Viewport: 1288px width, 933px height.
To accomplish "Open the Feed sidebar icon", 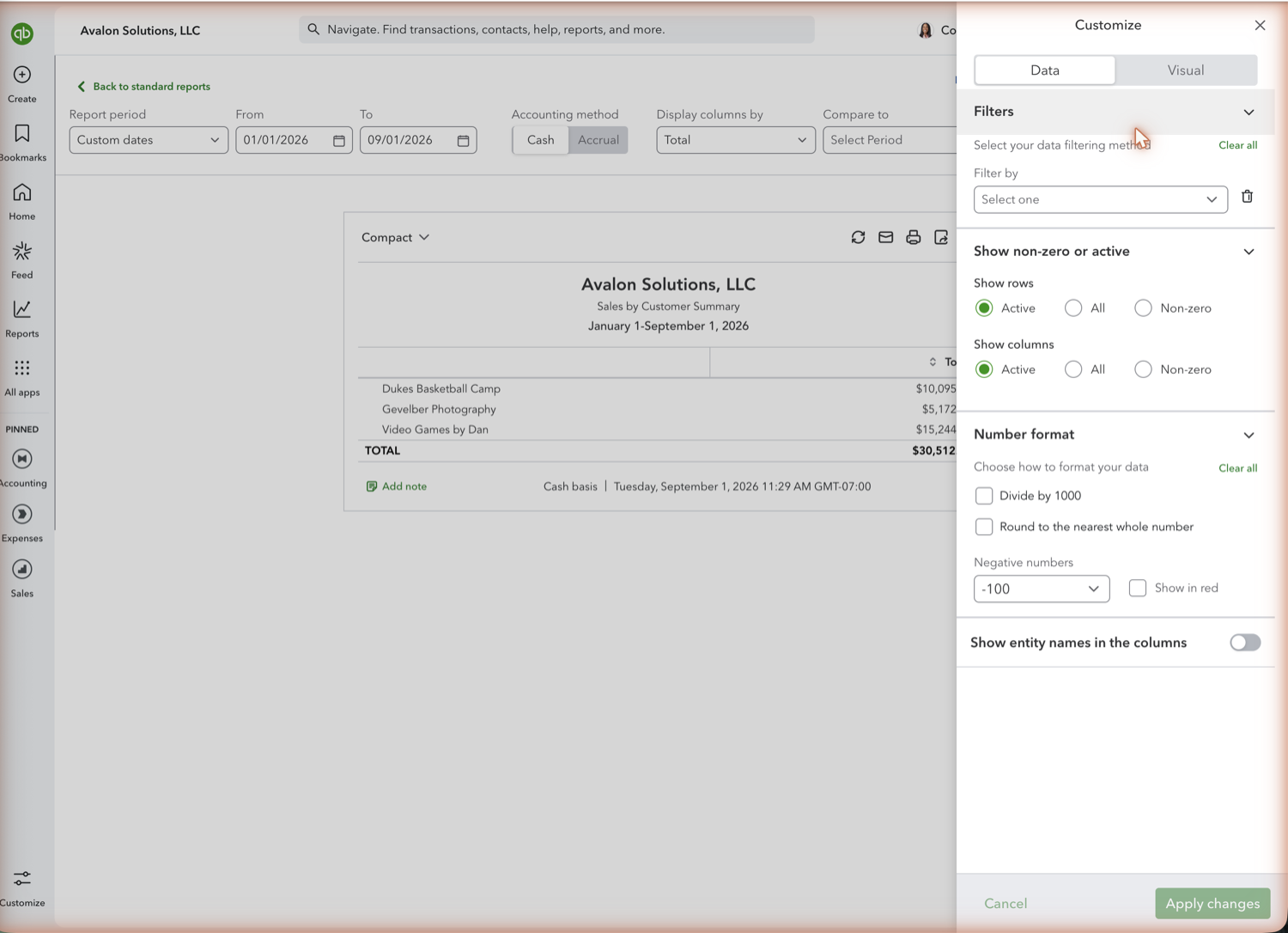I will click(22, 251).
